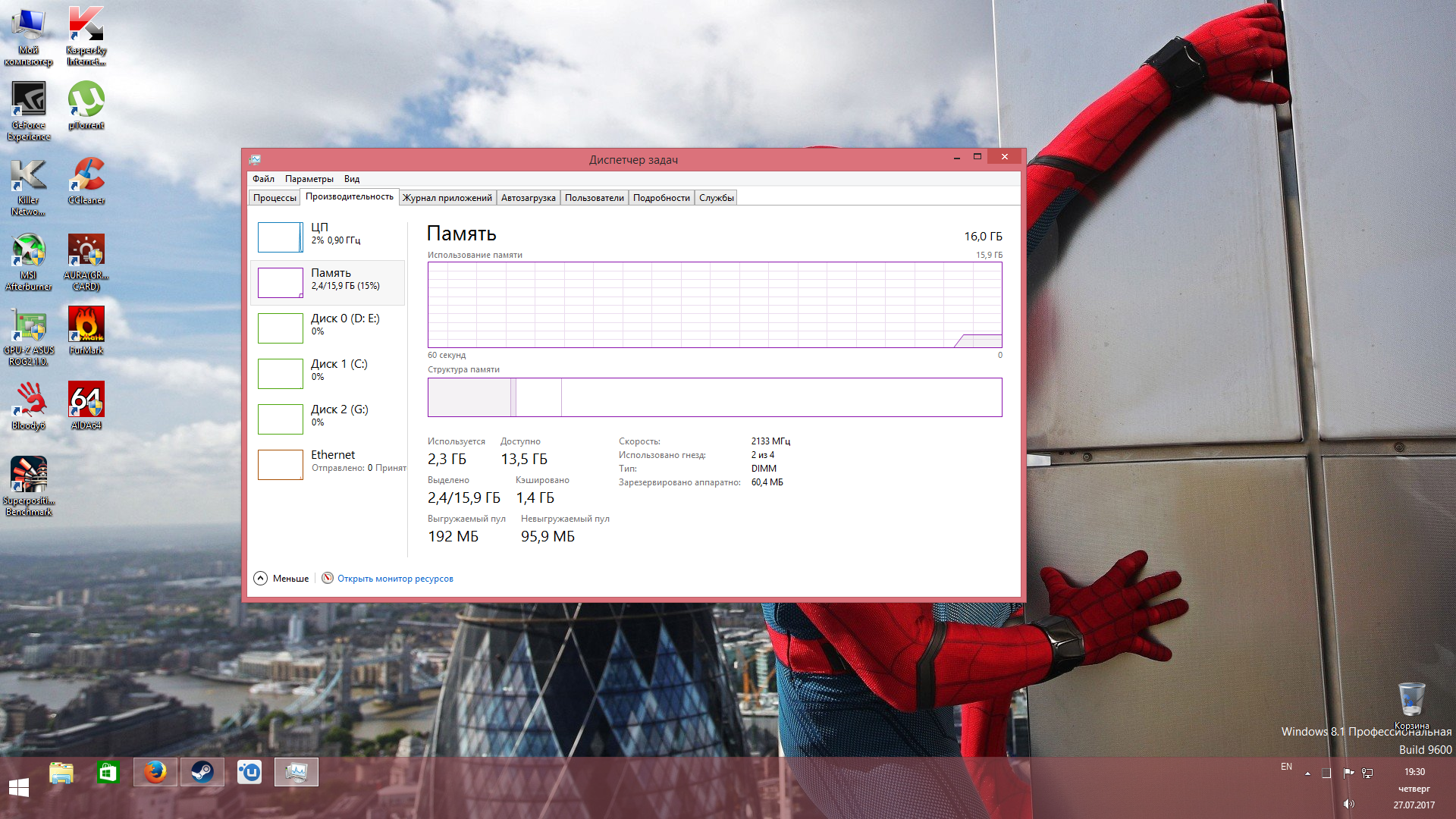The image size is (1456, 819).
Task: Switch to the Журнал приложений tab
Action: pos(447,198)
